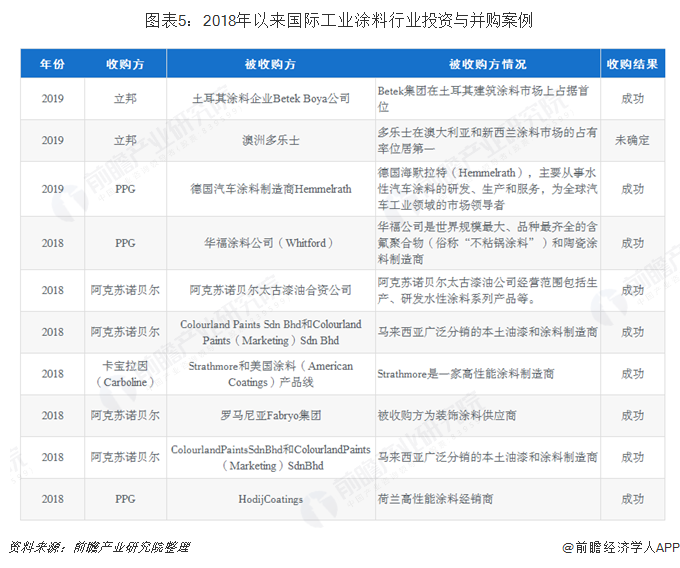Viewport: 680px width, 568px height.
Task: Select the "被收购方情况" column header
Action: click(487, 64)
